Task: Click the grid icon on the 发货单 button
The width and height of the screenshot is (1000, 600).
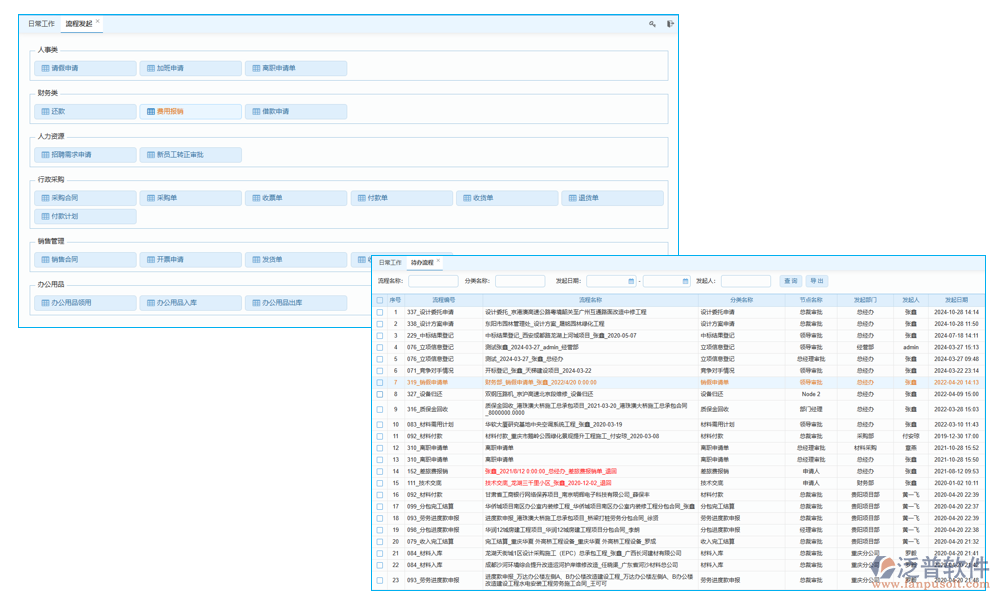Action: [256, 260]
